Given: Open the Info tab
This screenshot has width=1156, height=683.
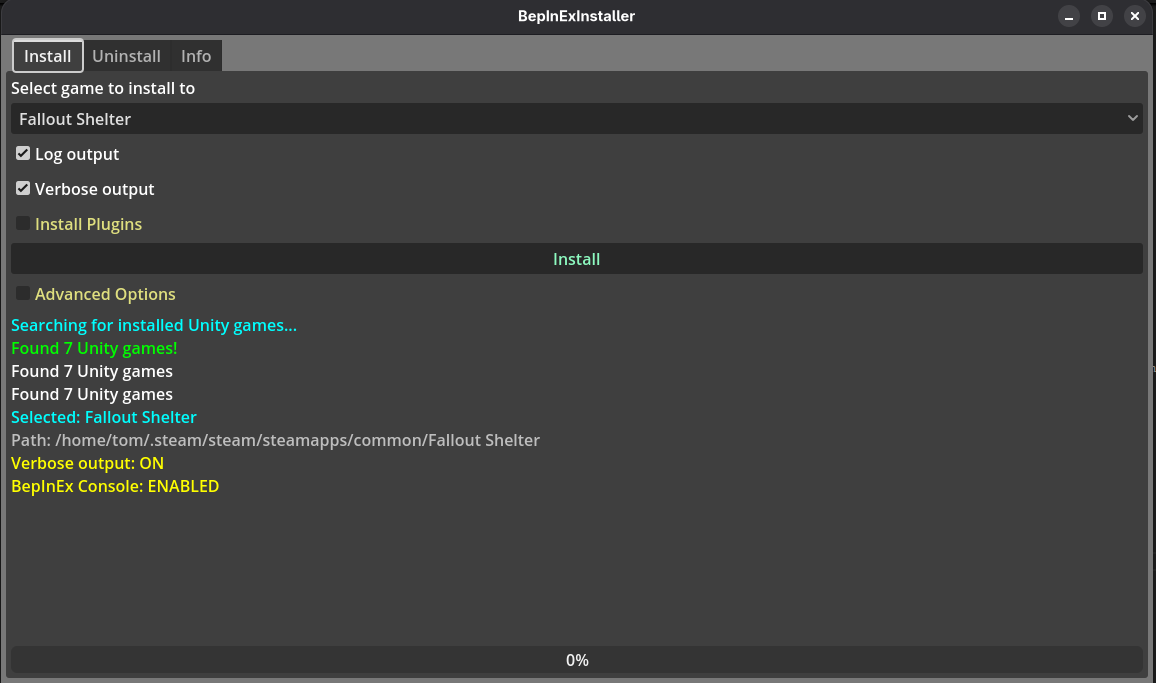Looking at the screenshot, I should point(195,55).
